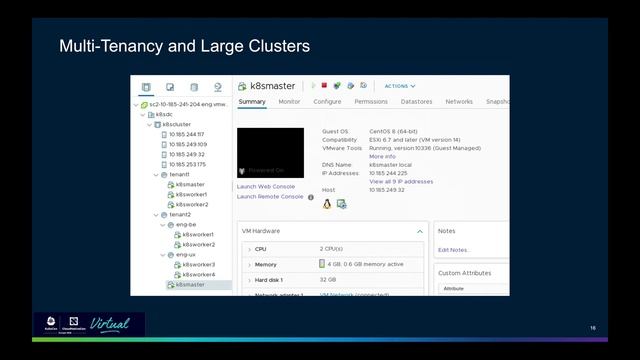Open the Hosts and Clusters inventory view
This screenshot has height=360, width=640.
(146, 87)
